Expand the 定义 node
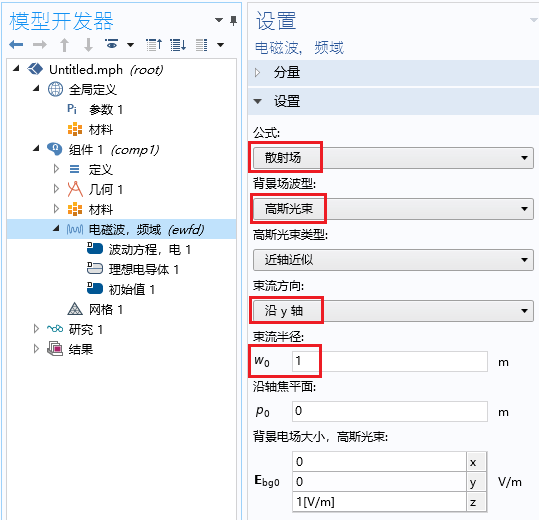This screenshot has height=520, width=539. (x=56, y=169)
